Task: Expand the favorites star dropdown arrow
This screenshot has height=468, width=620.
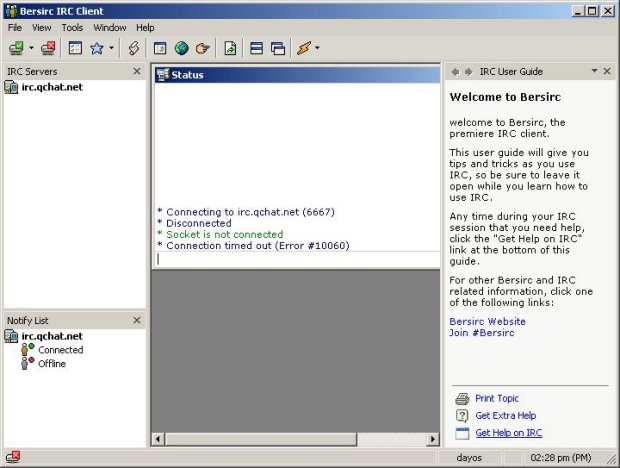Action: 111,48
